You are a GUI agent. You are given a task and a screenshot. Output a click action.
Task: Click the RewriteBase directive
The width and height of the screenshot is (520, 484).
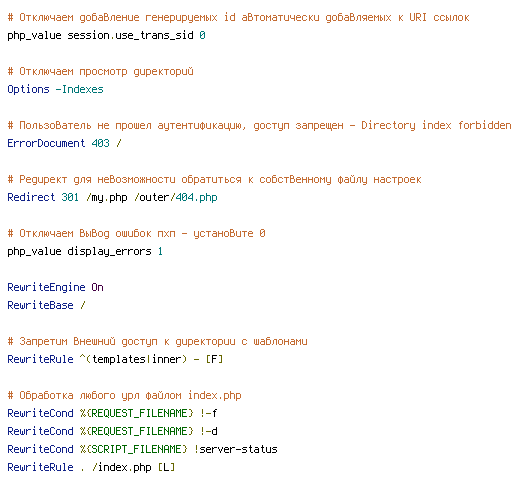click(x=40, y=305)
